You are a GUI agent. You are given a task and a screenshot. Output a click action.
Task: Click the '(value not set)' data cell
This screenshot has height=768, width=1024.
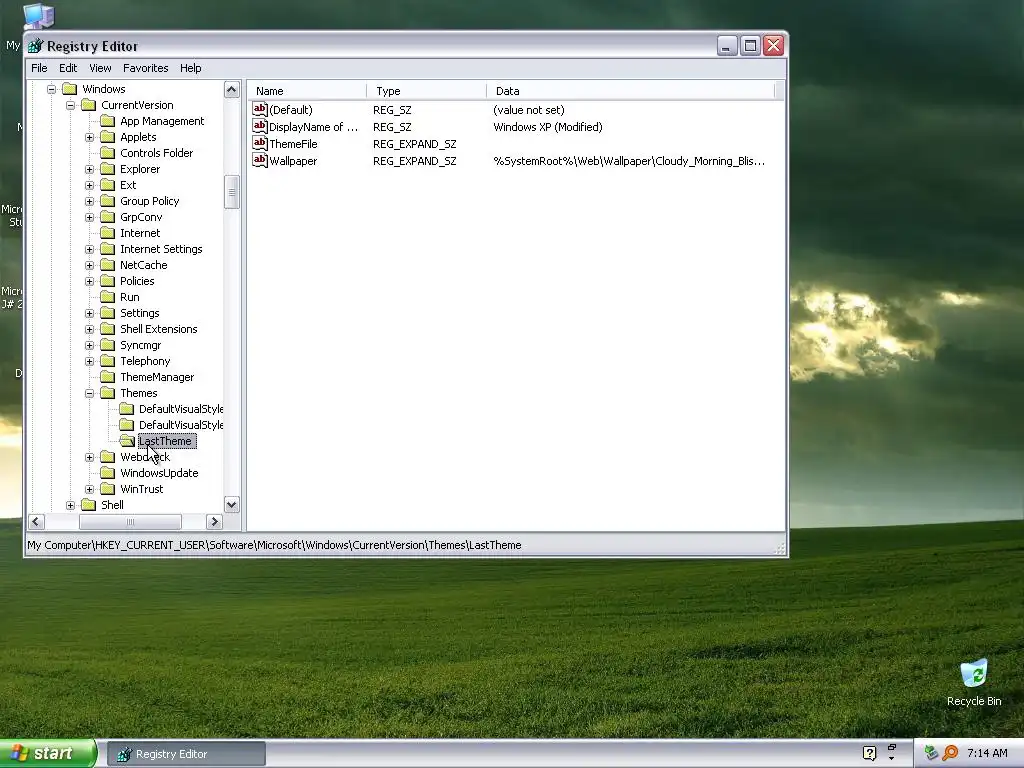point(529,110)
